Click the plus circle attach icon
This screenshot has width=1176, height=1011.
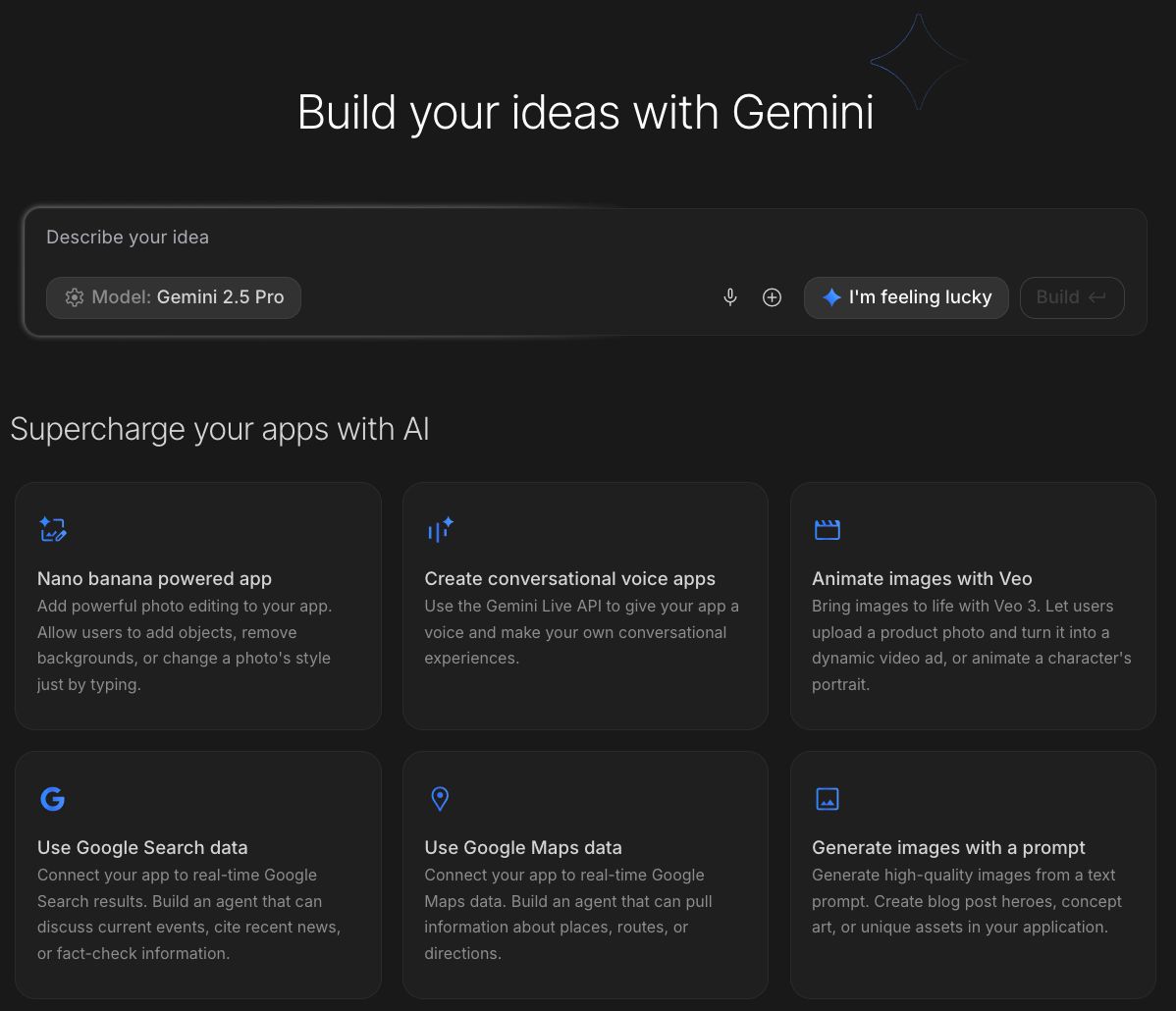[772, 297]
